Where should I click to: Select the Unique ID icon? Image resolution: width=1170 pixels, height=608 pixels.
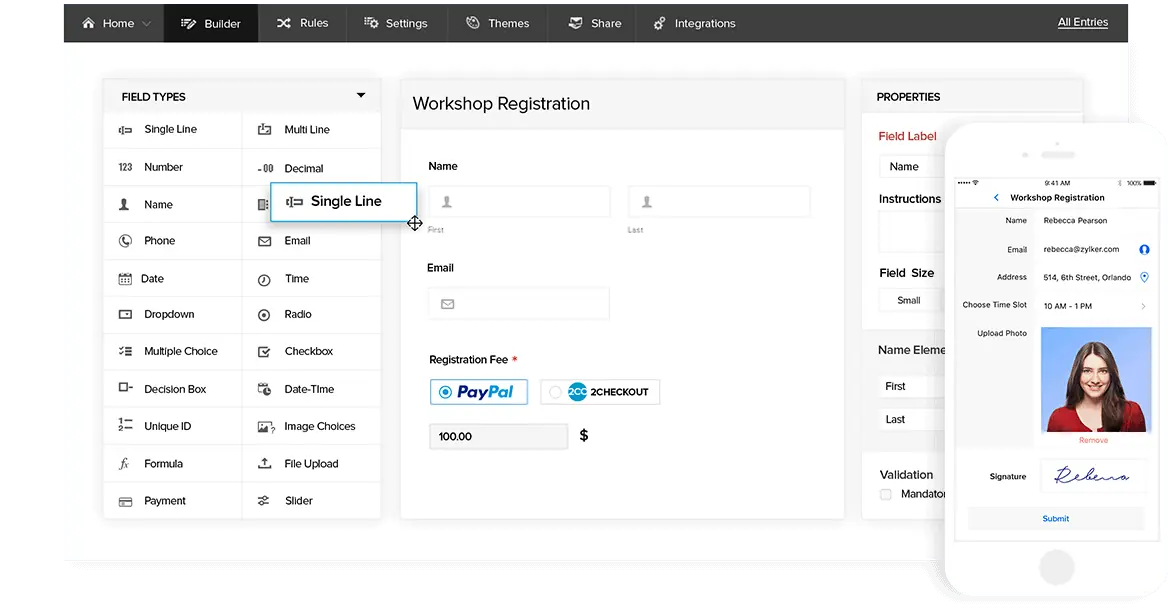point(125,425)
